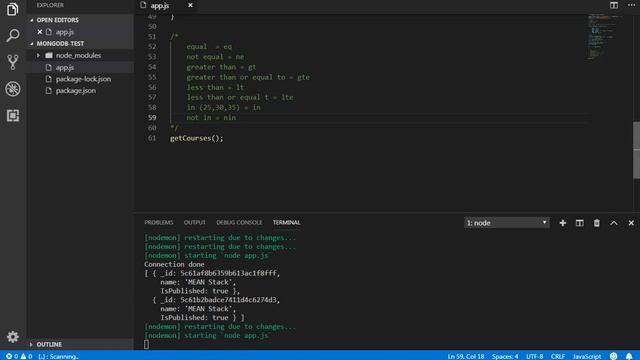Split the terminal panel
The width and height of the screenshot is (640, 360).
click(x=580, y=223)
